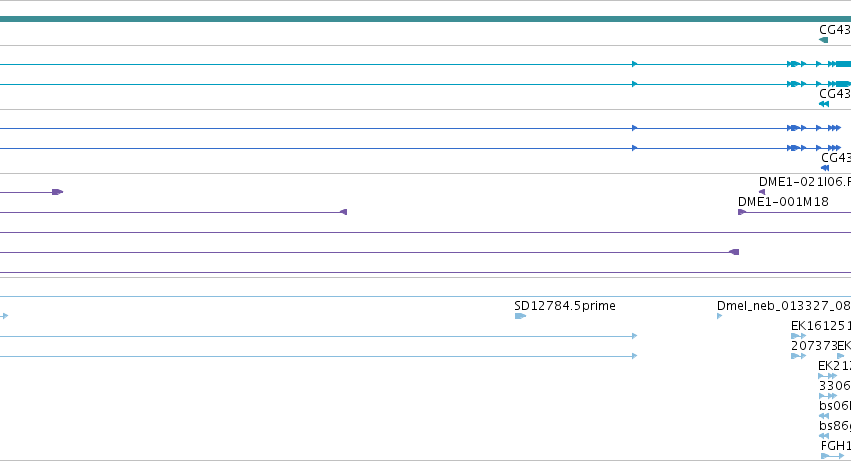
Task: Select the 207373 feature label
Action: (x=814, y=346)
